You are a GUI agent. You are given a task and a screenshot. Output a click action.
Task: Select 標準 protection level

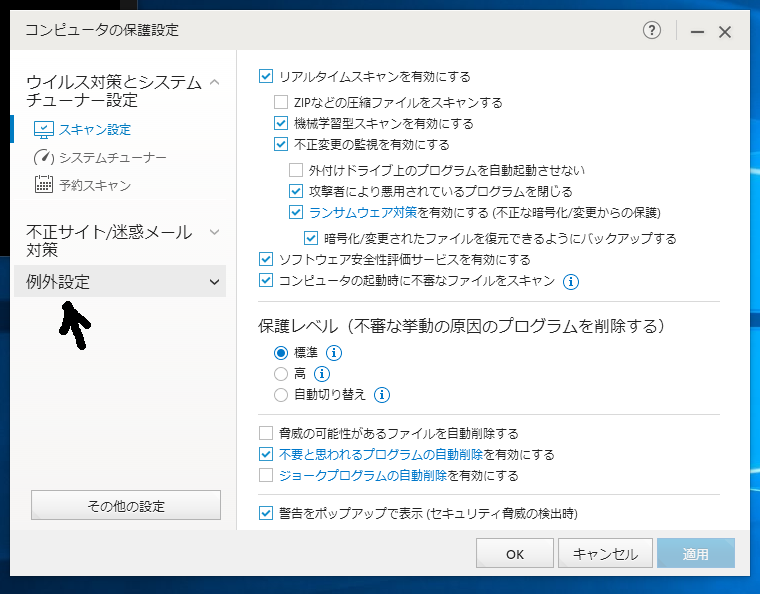coord(281,353)
